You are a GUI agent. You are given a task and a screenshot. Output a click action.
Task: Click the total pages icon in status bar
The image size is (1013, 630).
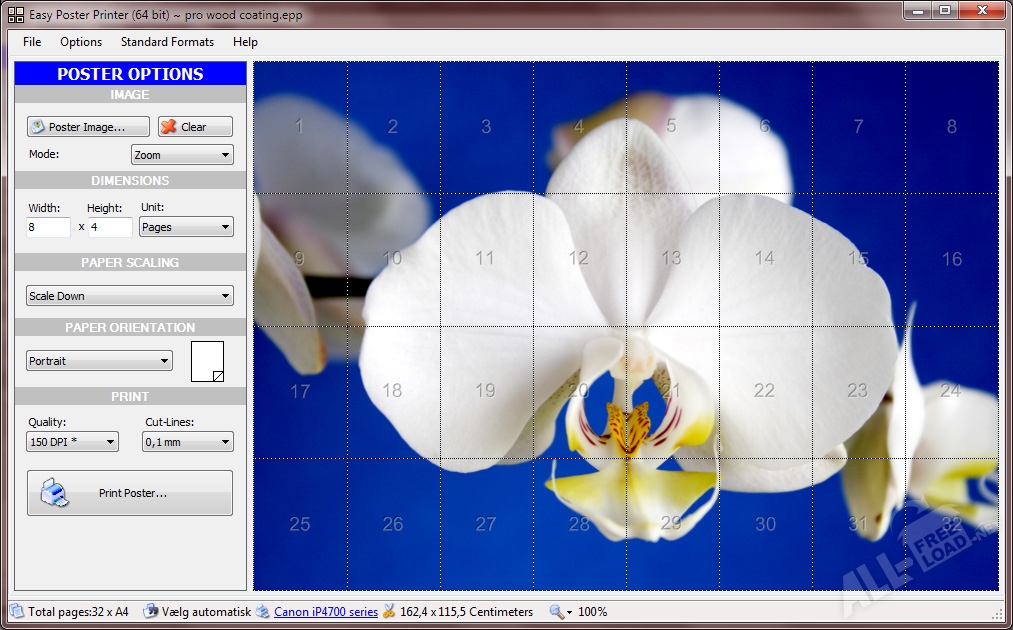(x=17, y=612)
